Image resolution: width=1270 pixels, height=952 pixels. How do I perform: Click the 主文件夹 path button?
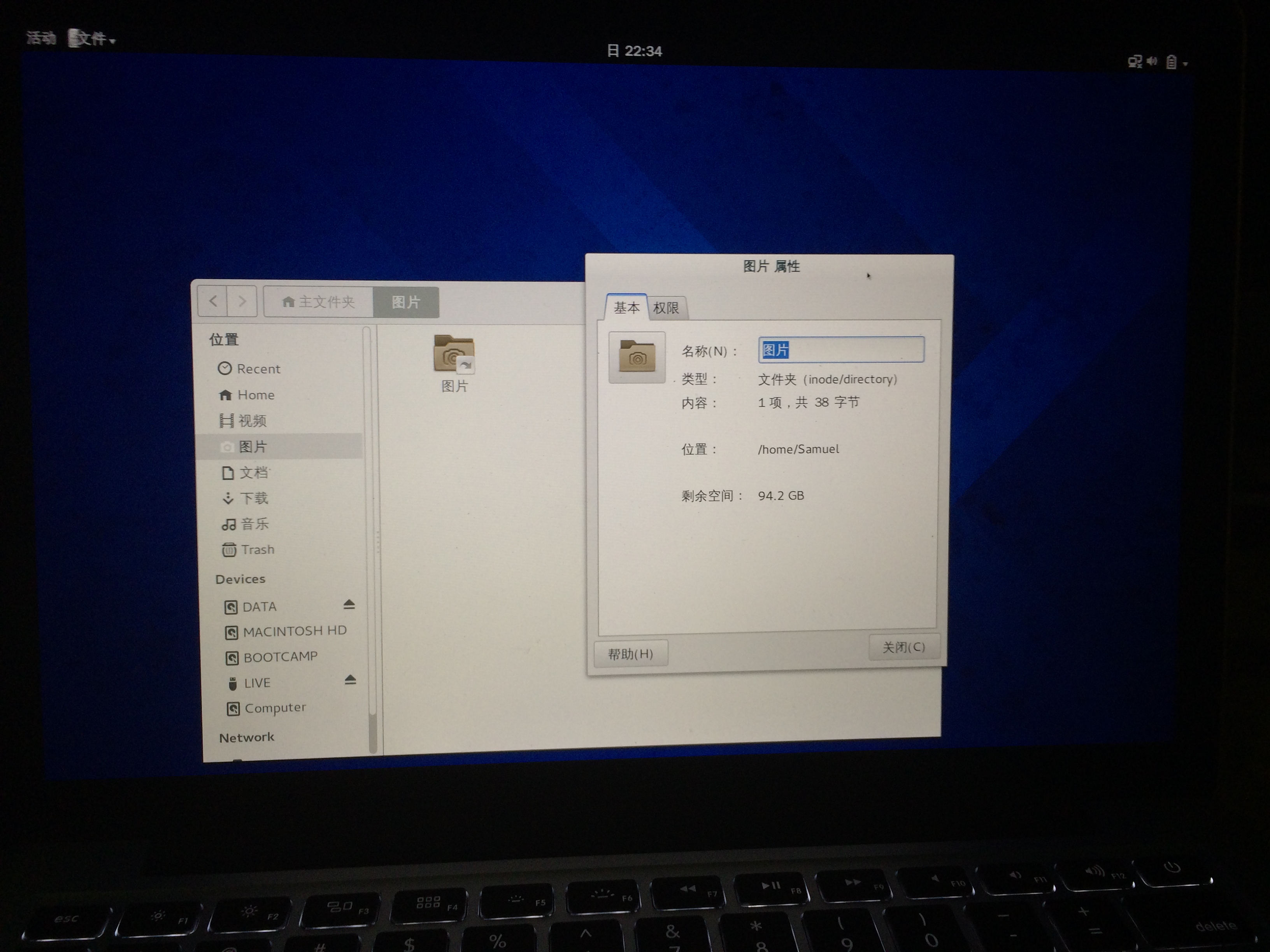coord(319,302)
